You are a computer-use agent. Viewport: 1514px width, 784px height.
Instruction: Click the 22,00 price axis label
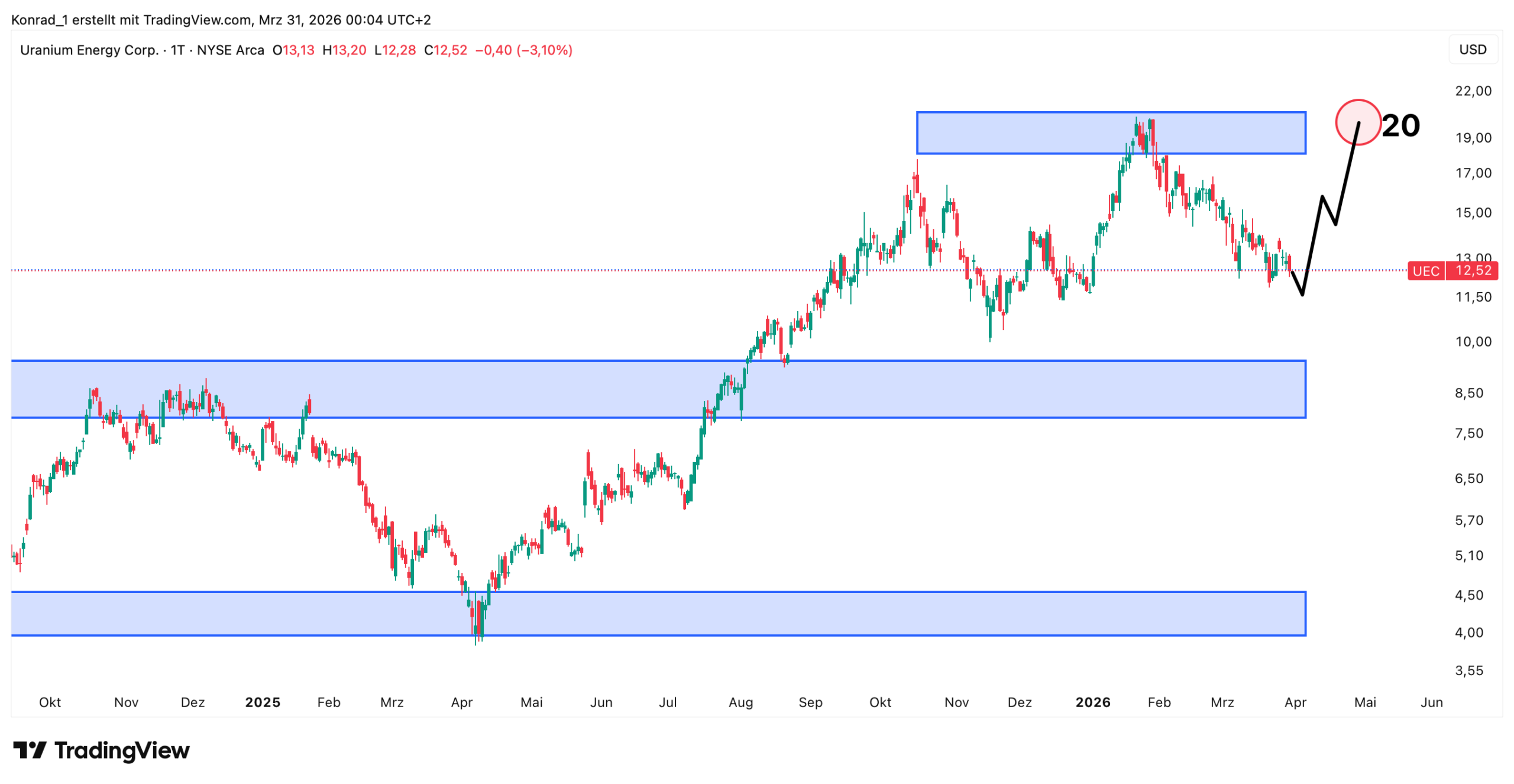coord(1473,90)
